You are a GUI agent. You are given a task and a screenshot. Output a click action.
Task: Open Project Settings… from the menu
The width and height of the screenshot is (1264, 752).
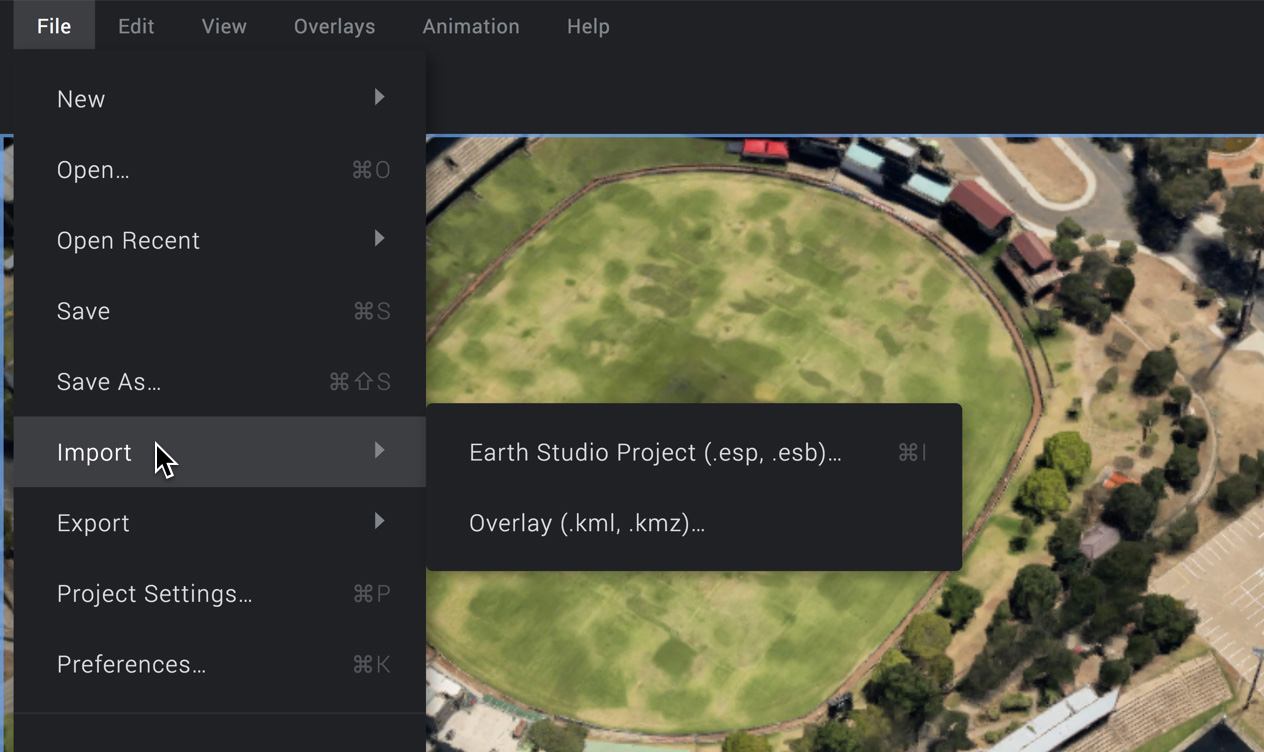point(154,594)
